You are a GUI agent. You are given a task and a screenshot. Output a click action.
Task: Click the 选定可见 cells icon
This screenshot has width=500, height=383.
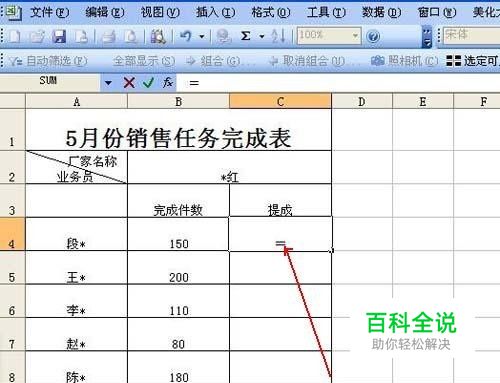click(453, 61)
